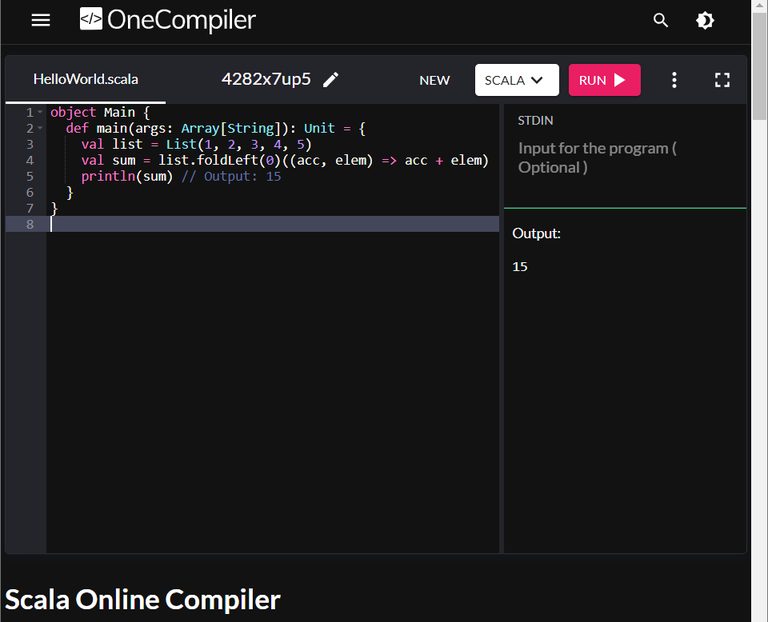Collapse the fold arrow on line 2
Viewport: 768px width, 622px height.
(x=40, y=128)
